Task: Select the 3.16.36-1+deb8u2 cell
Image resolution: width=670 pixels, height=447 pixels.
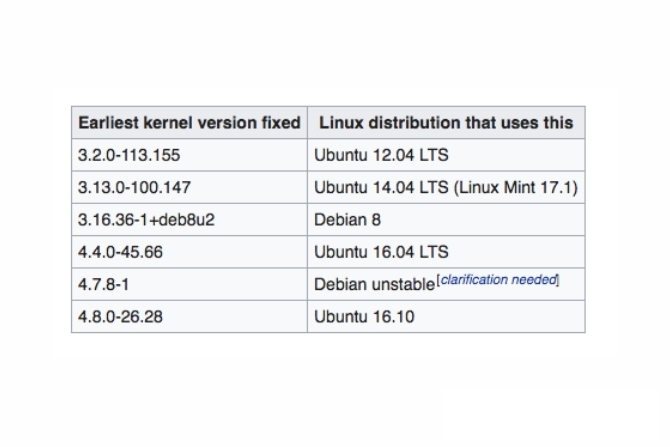Action: click(x=189, y=220)
